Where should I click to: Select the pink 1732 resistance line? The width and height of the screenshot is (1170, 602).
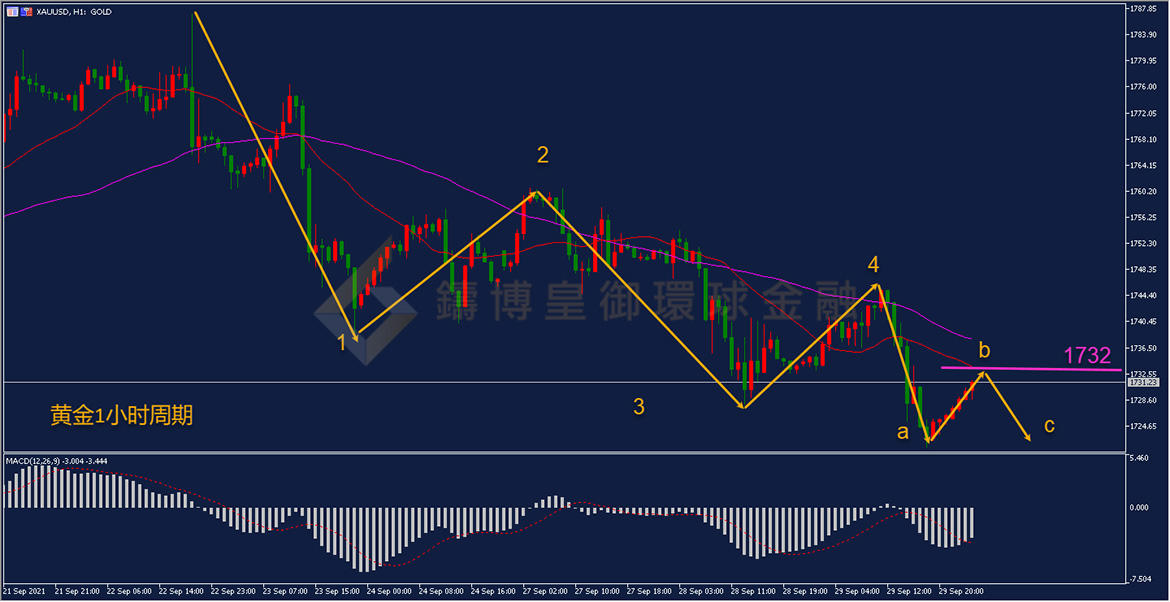coord(1030,369)
